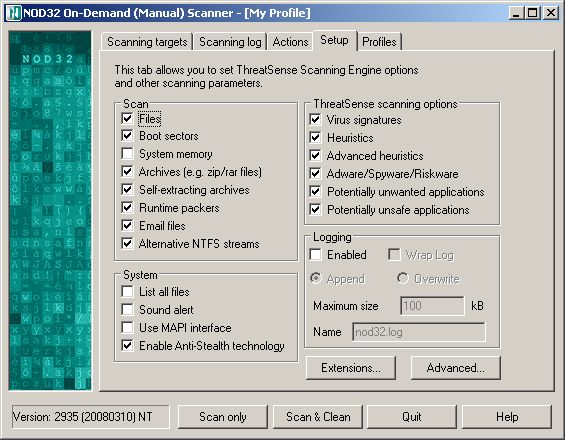Maximize the NOD32 scanner window
This screenshot has height=440, width=565.
pos(532,13)
